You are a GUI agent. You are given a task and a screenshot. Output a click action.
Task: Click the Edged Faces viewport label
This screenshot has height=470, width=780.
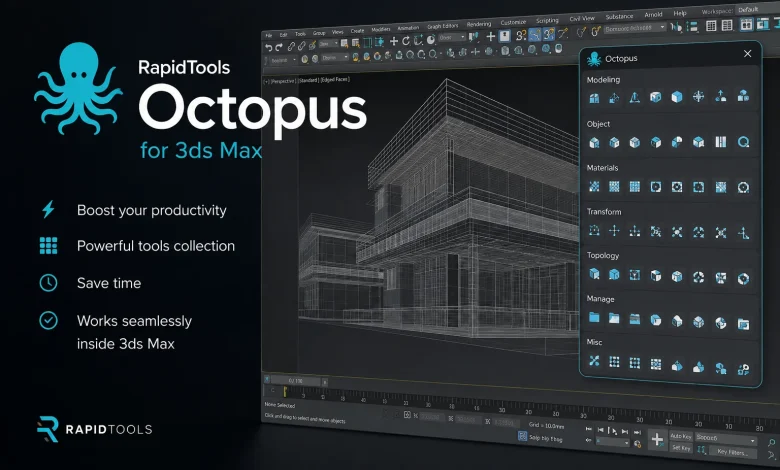335,80
